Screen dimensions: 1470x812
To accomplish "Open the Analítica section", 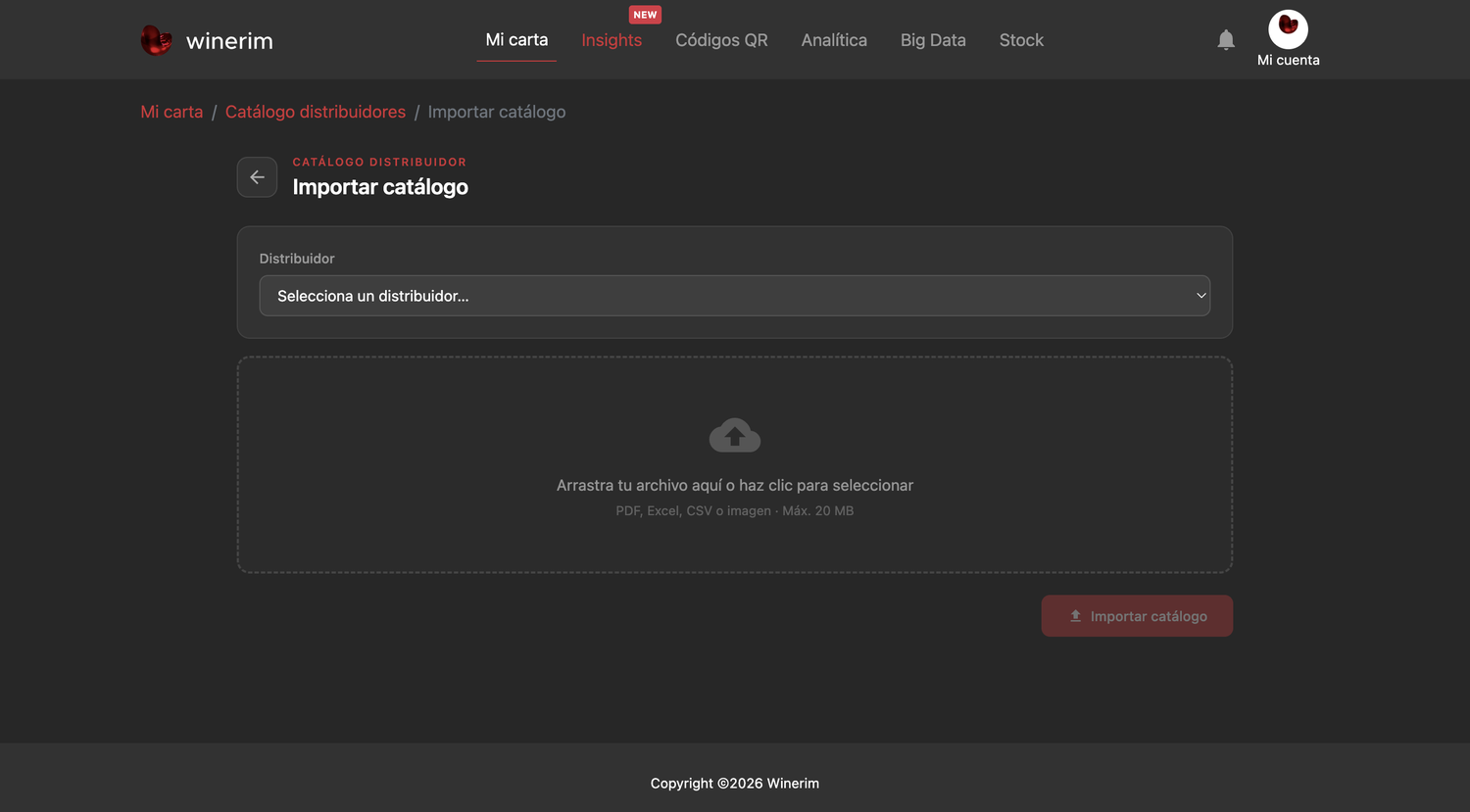I will coord(834,40).
